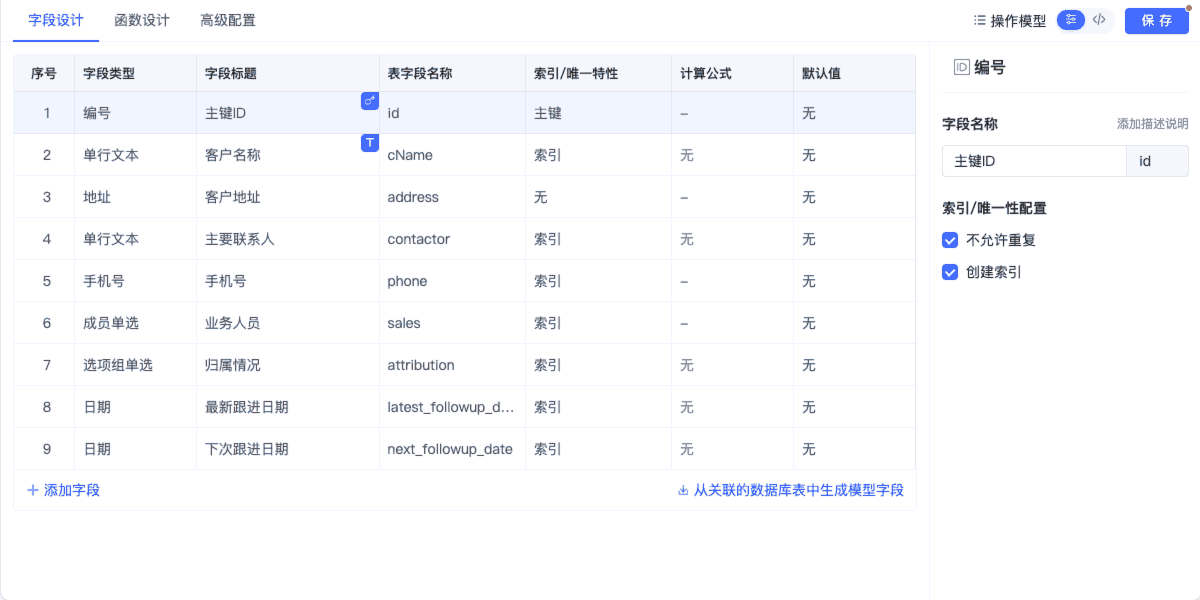The height and width of the screenshot is (600, 1200).
Task: Switch to the 函数设计 tab
Action: 142,20
